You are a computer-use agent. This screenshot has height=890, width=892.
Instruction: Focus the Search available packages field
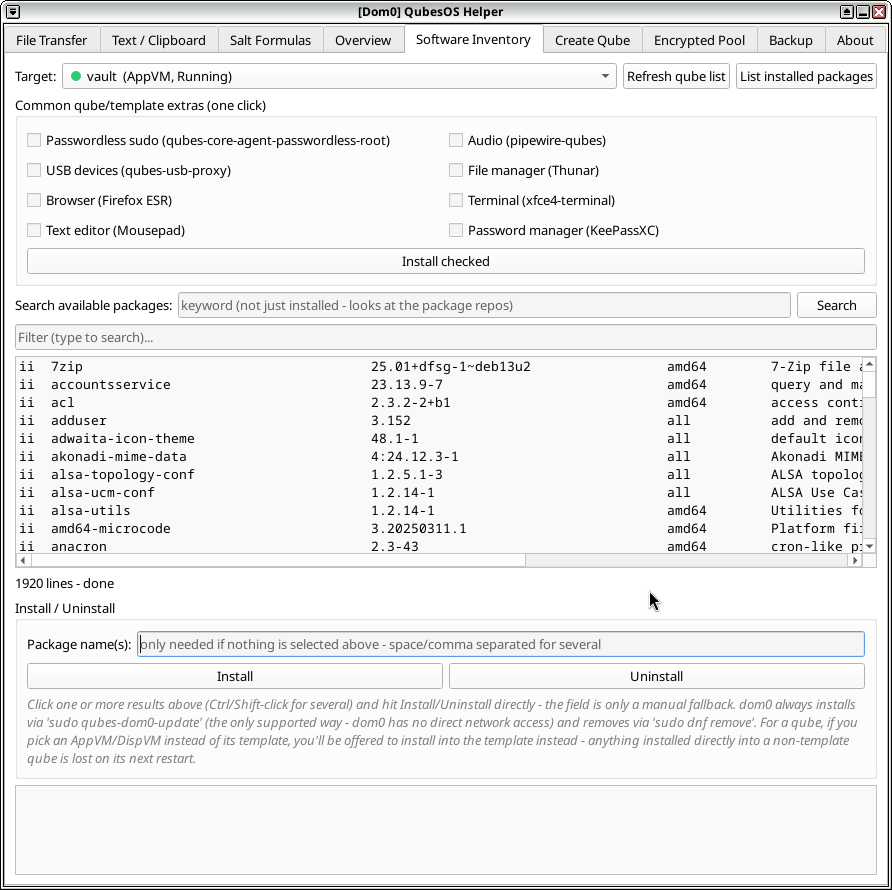[484, 305]
